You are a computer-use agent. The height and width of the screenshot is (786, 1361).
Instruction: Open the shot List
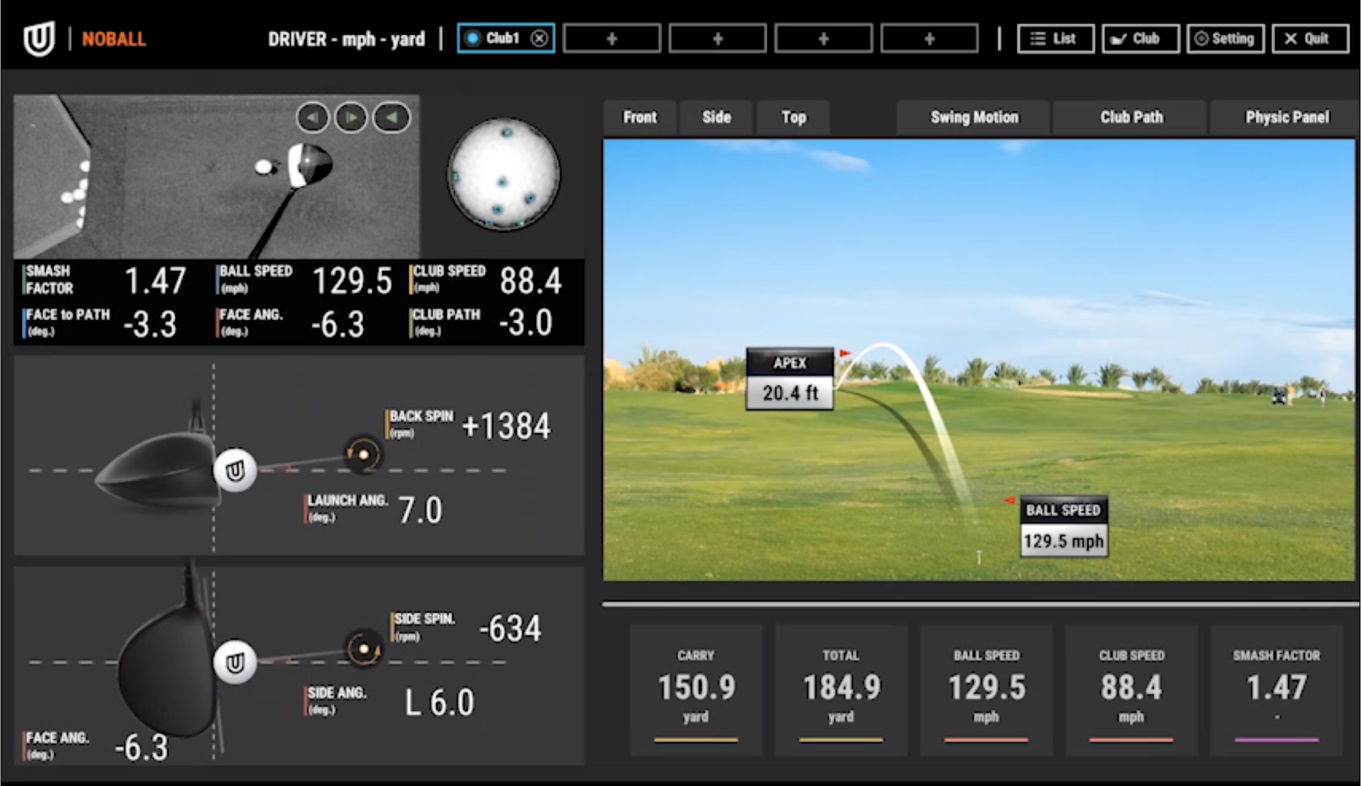tap(1055, 39)
